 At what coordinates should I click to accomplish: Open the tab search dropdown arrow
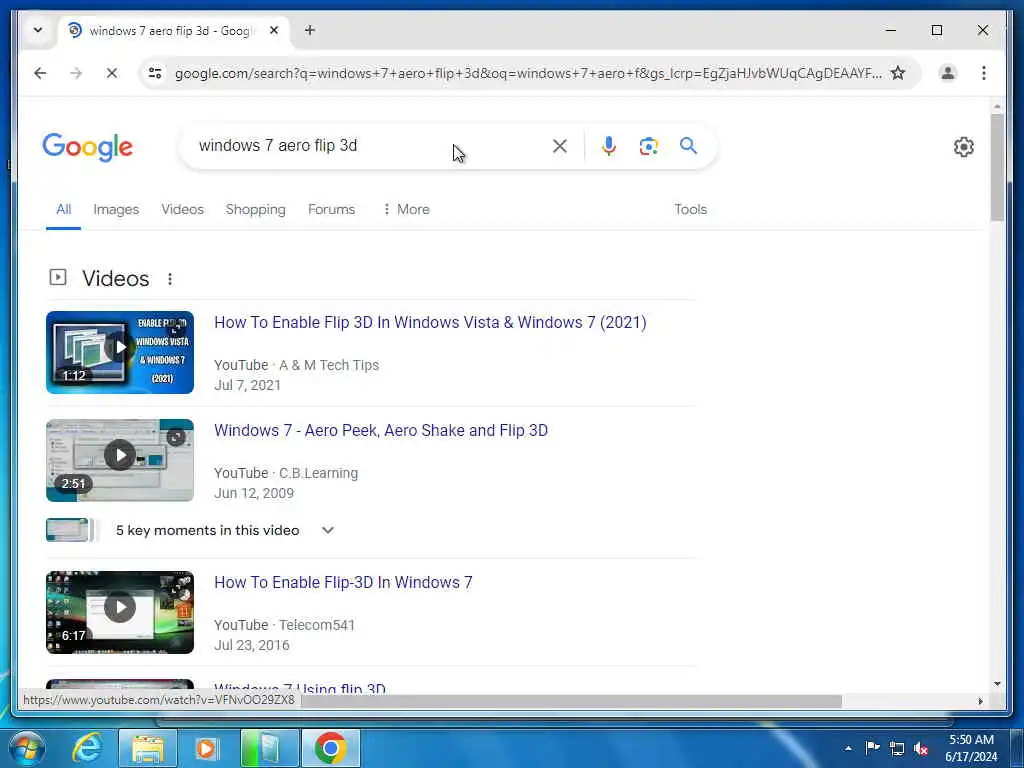38,30
